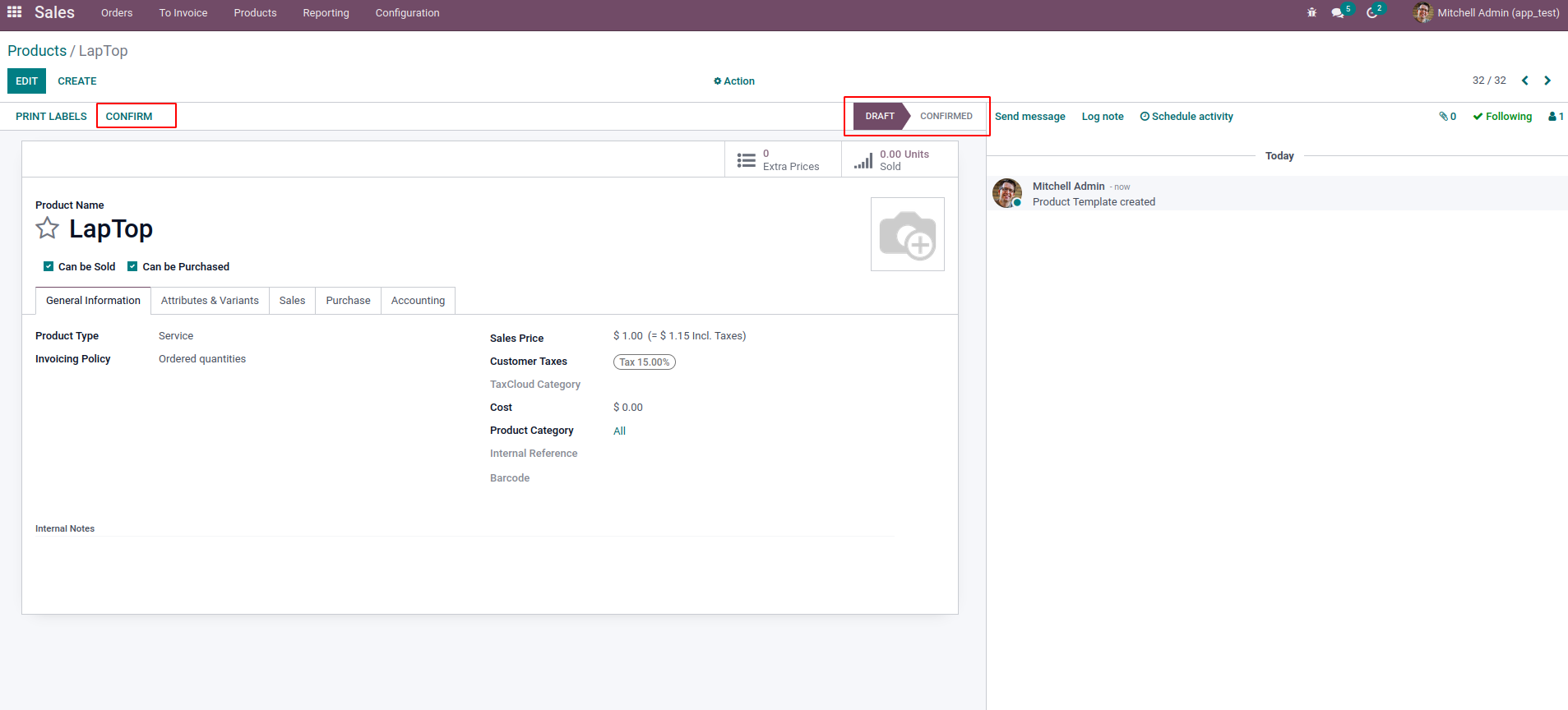Open the followers count icon
Image resolution: width=1568 pixels, height=710 pixels.
pos(1556,117)
